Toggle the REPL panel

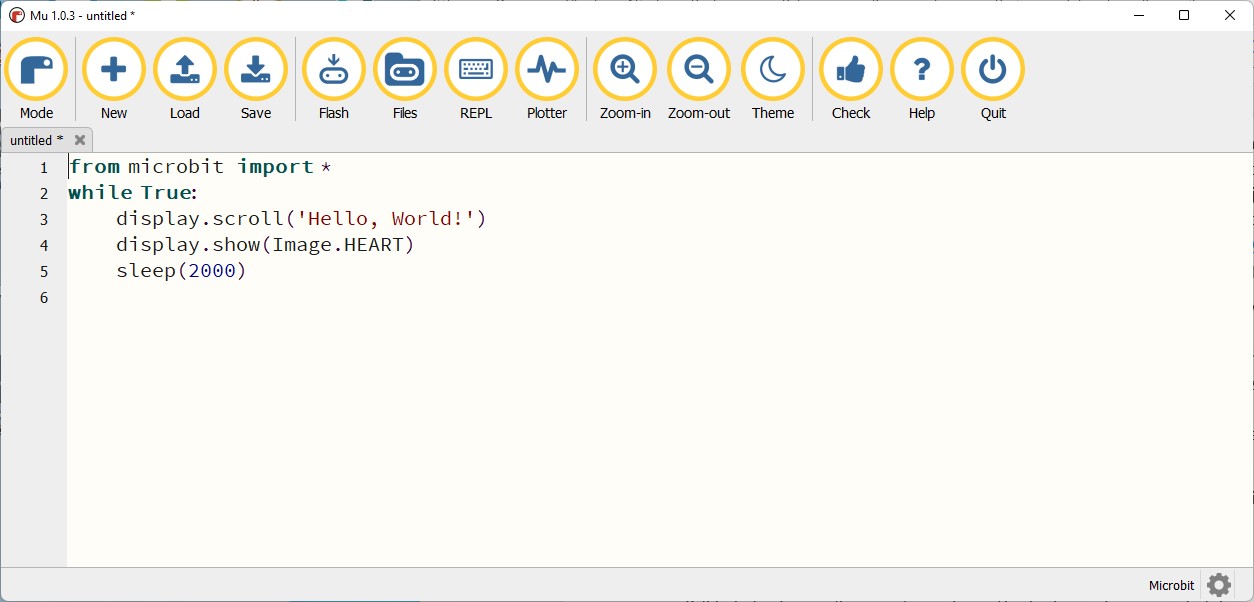tap(476, 79)
